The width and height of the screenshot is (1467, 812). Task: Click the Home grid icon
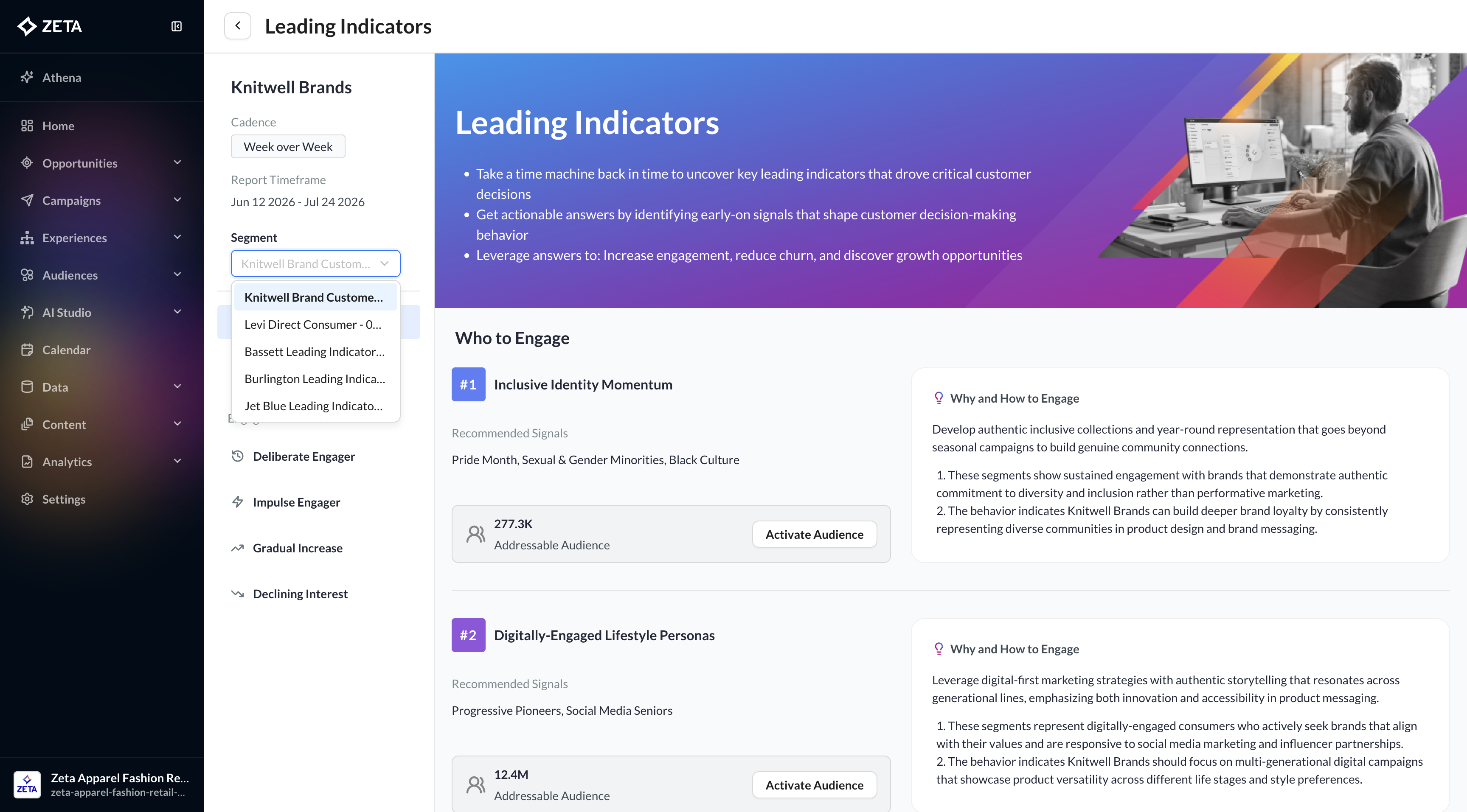tap(27, 125)
